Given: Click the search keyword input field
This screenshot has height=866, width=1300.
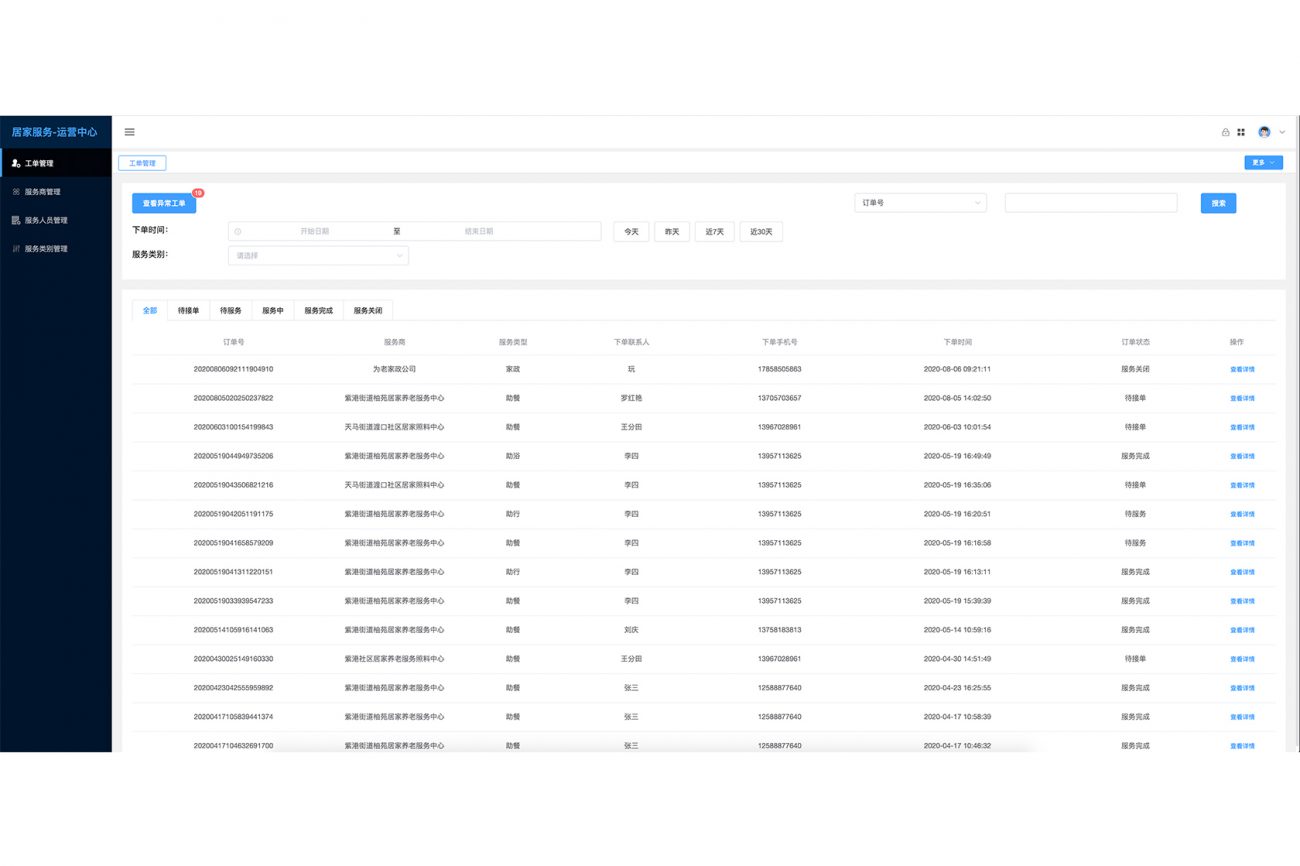Looking at the screenshot, I should (x=1091, y=203).
